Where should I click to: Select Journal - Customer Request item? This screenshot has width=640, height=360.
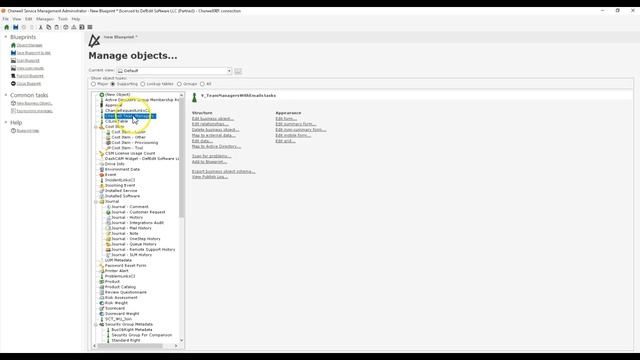[138, 212]
